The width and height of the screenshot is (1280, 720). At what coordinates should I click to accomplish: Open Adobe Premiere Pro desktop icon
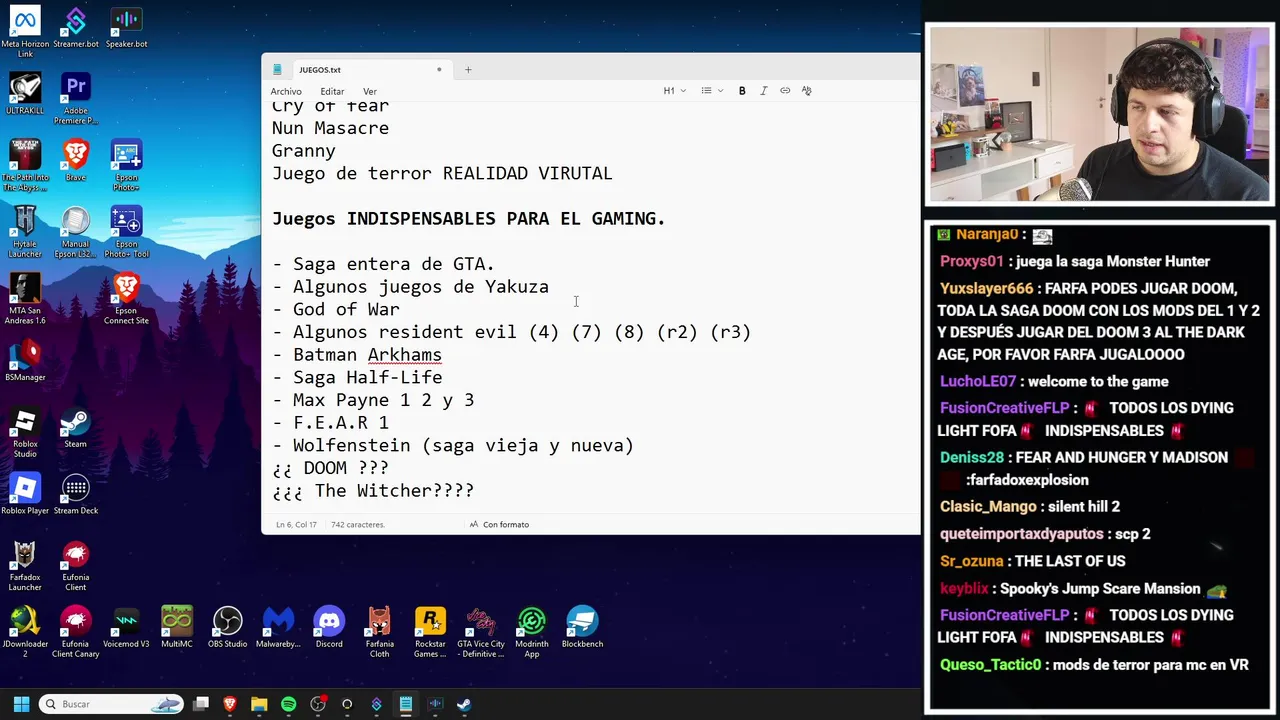click(x=75, y=99)
